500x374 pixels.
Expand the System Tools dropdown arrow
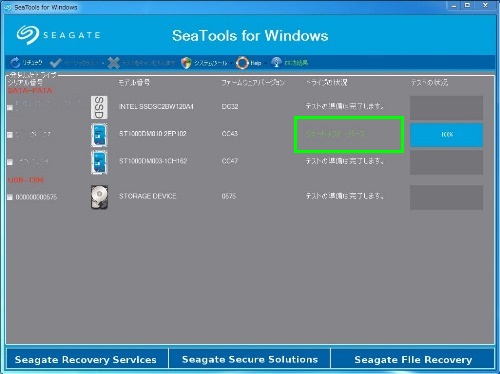click(x=231, y=63)
